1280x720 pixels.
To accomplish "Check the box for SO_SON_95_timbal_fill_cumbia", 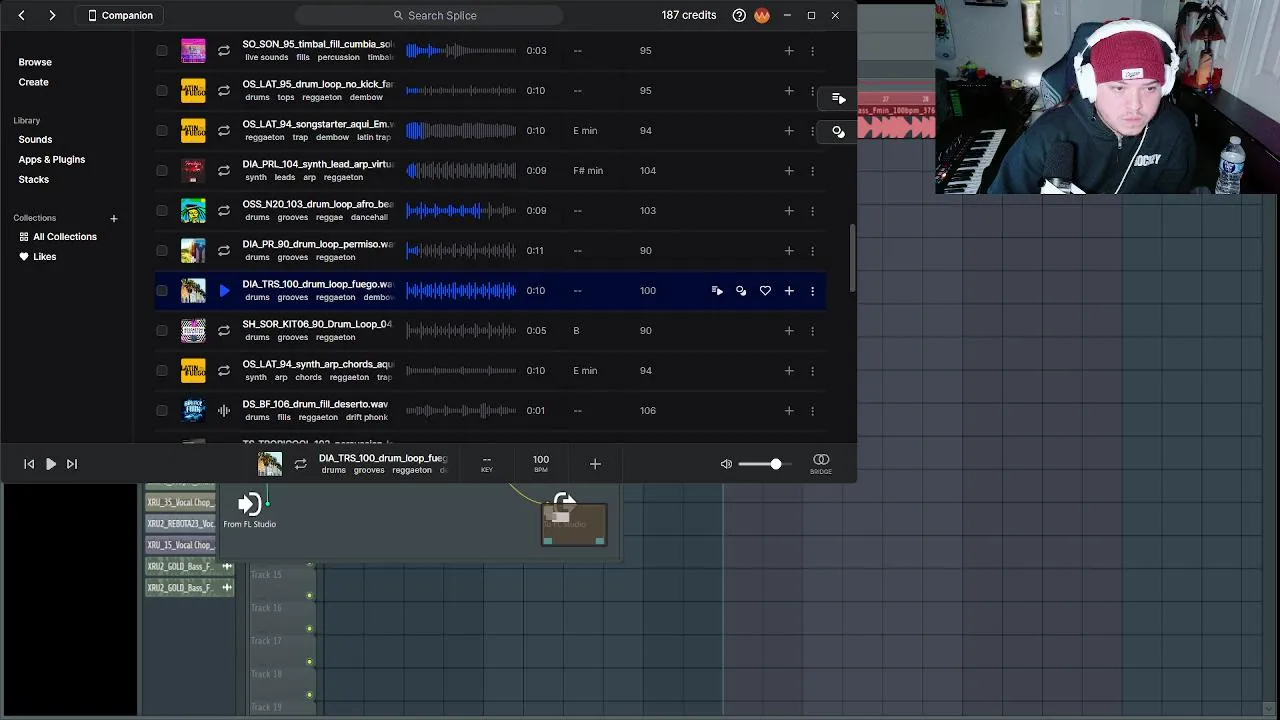I will pyautogui.click(x=162, y=50).
